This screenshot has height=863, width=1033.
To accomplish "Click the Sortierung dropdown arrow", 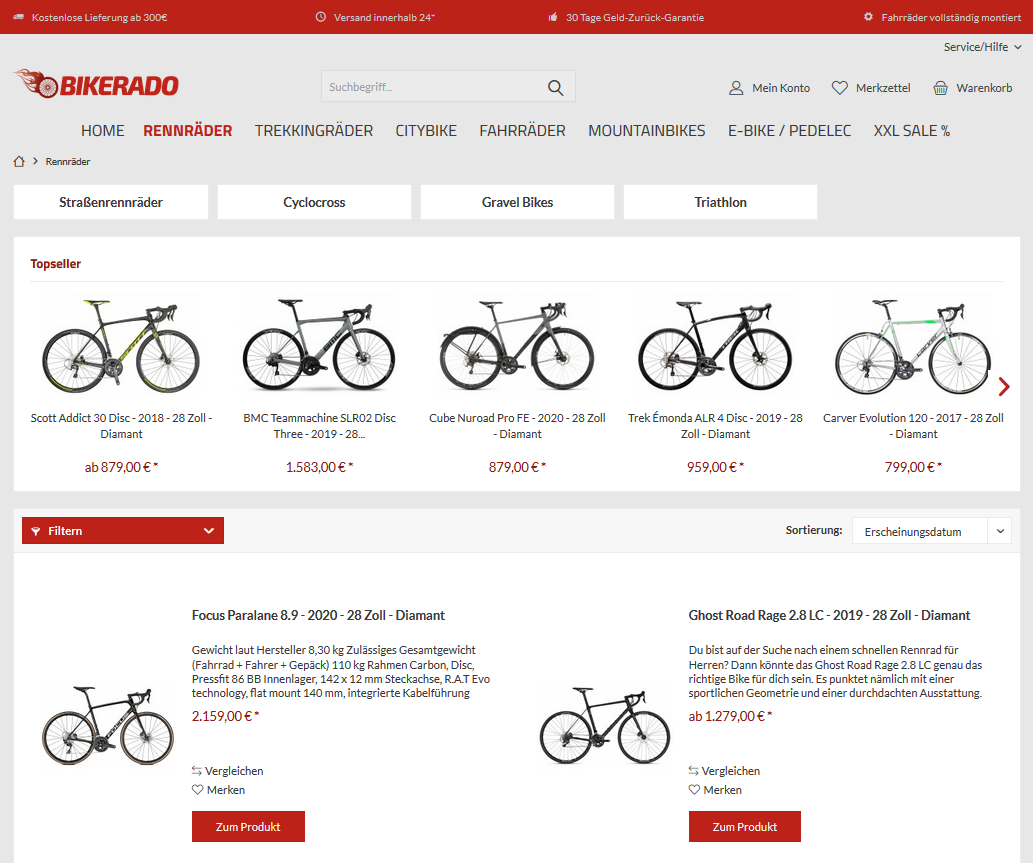I will tap(1000, 531).
